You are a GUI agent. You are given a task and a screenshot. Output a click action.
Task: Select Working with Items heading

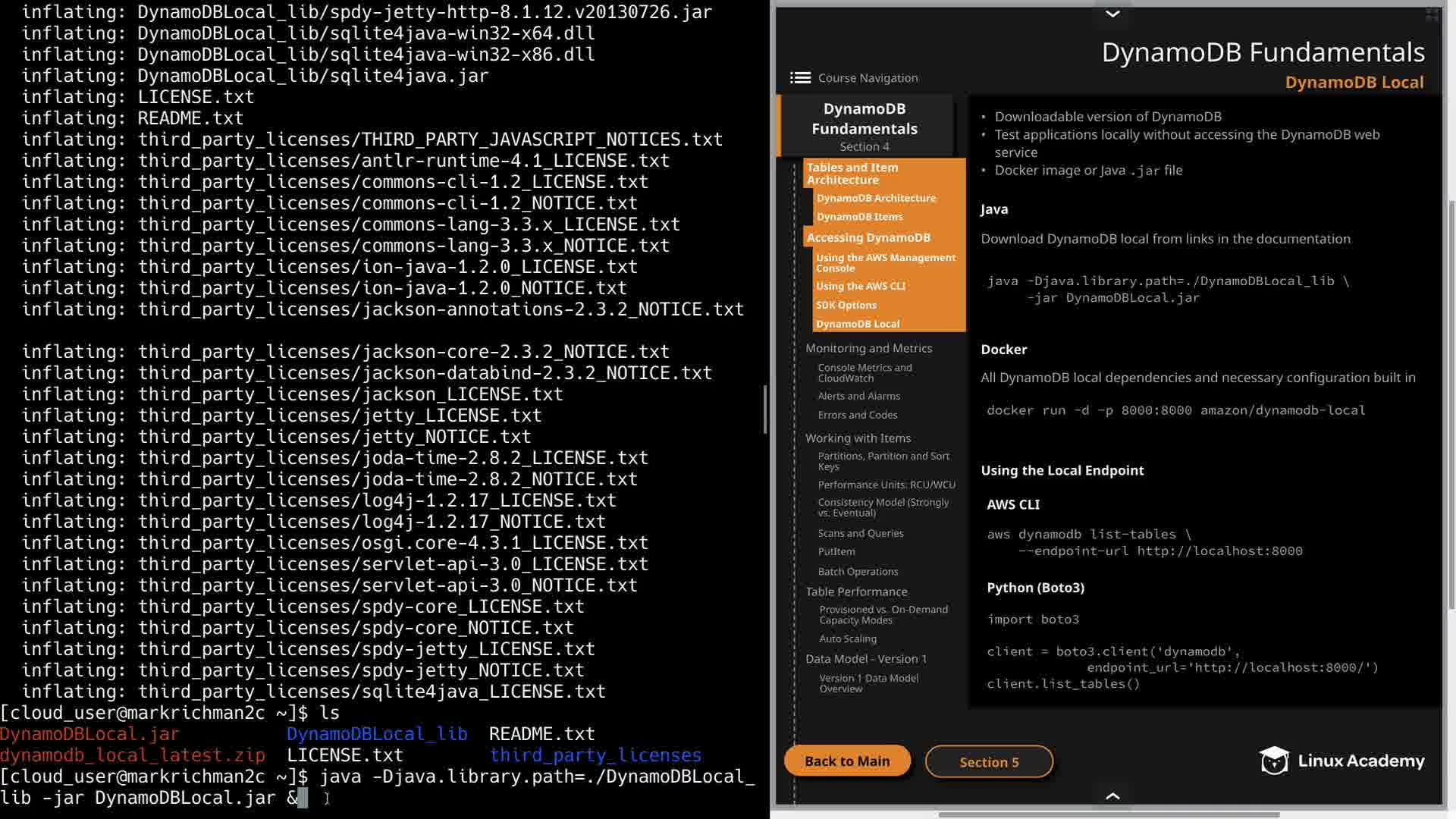pos(858,438)
